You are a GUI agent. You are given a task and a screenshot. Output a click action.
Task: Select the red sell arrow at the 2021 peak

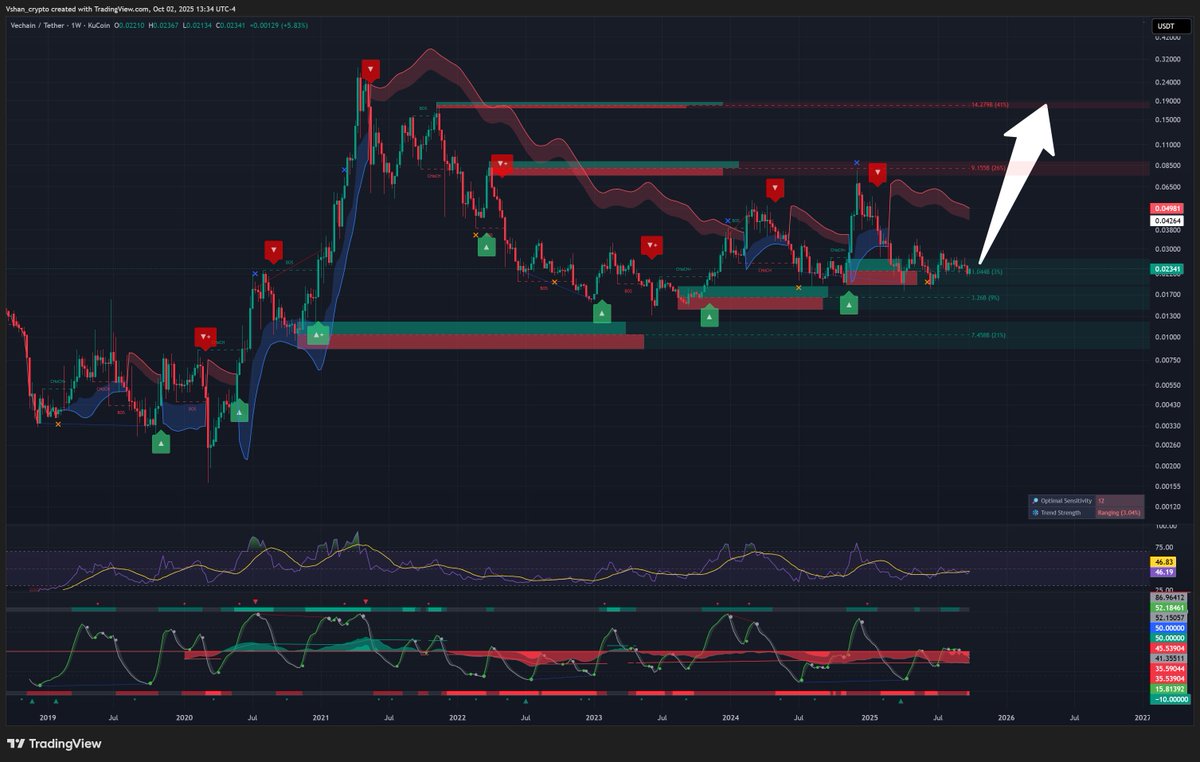tap(370, 70)
